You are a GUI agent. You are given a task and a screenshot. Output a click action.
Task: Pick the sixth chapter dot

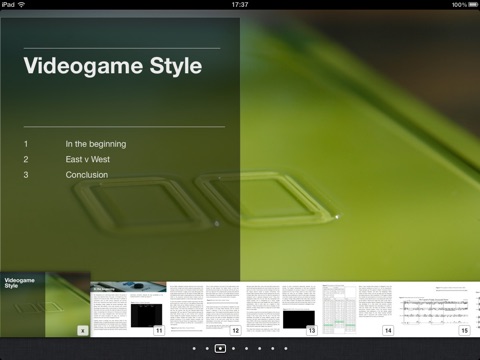click(x=259, y=348)
